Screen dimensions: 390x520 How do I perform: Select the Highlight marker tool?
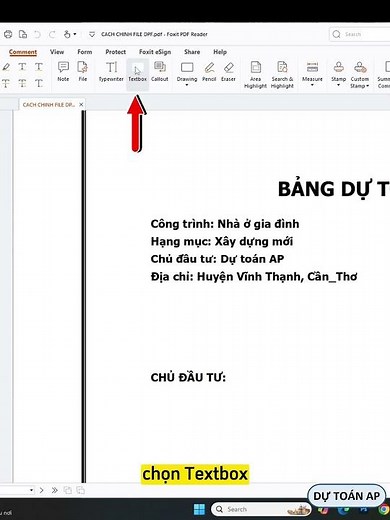point(6,67)
